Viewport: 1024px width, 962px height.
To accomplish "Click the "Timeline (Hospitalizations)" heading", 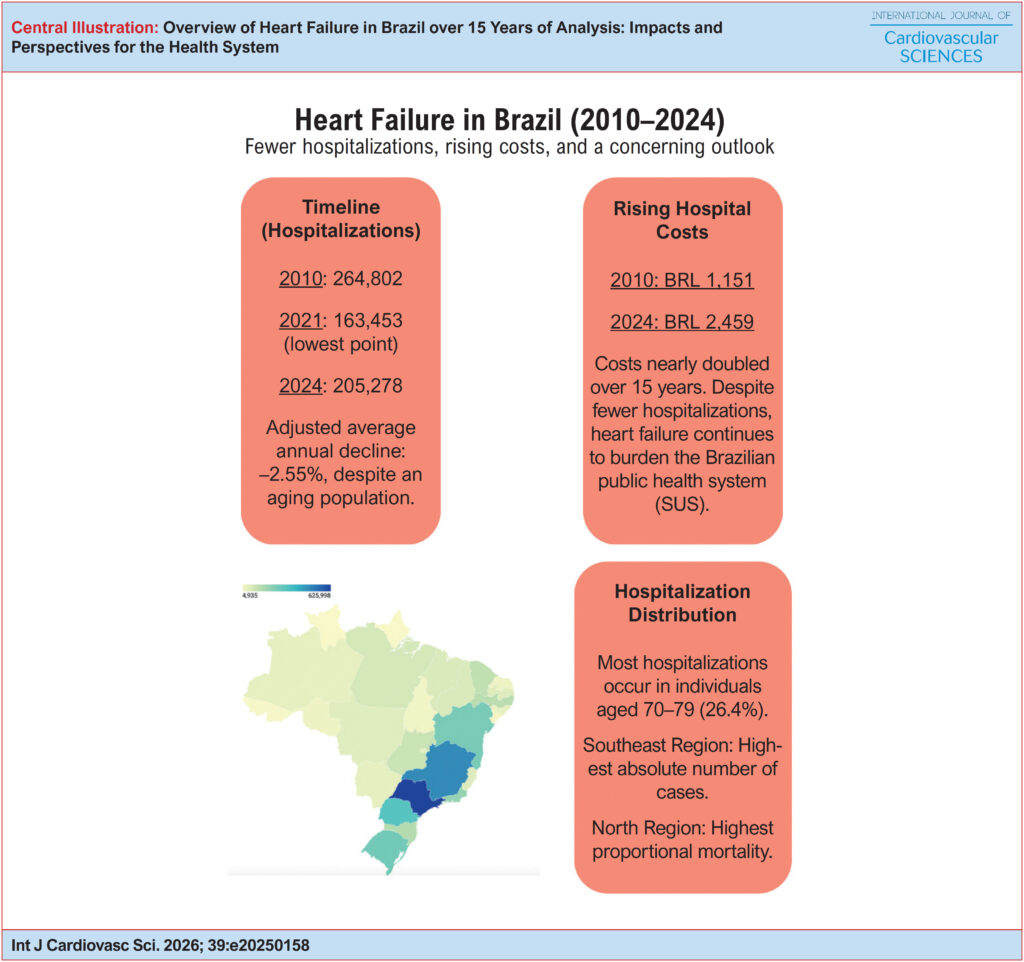I will click(341, 219).
